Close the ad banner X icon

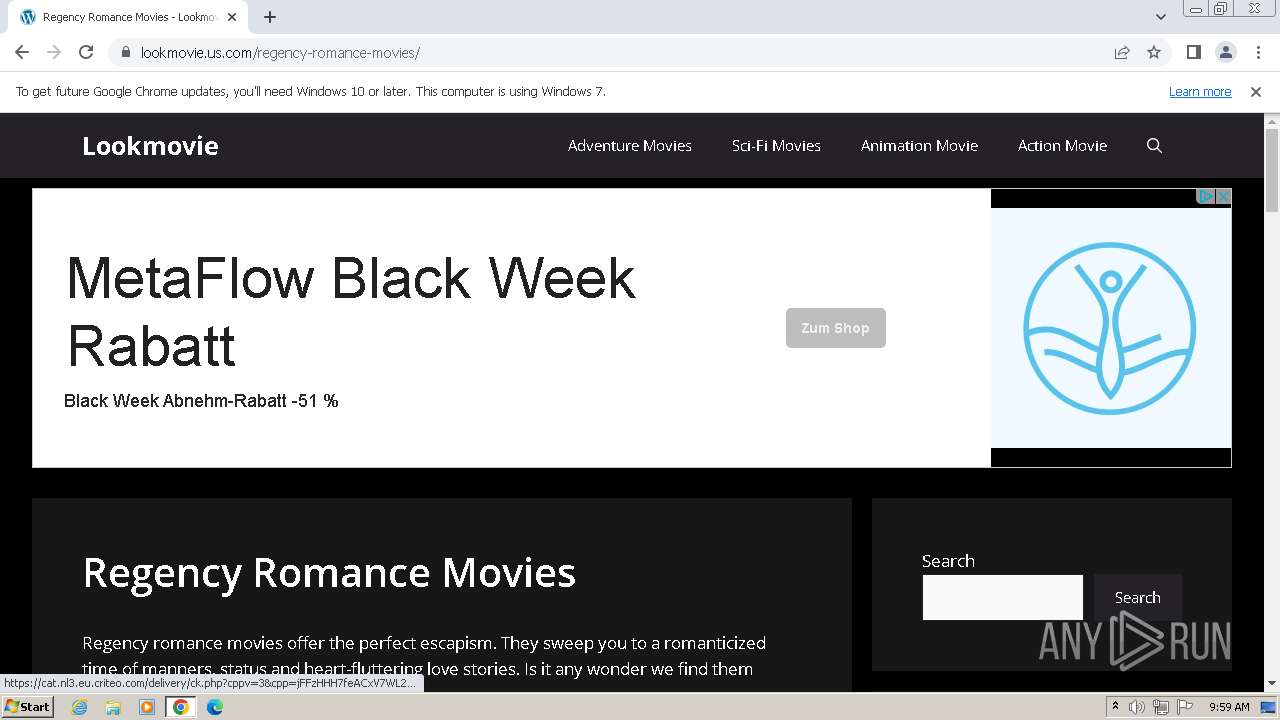click(1223, 196)
